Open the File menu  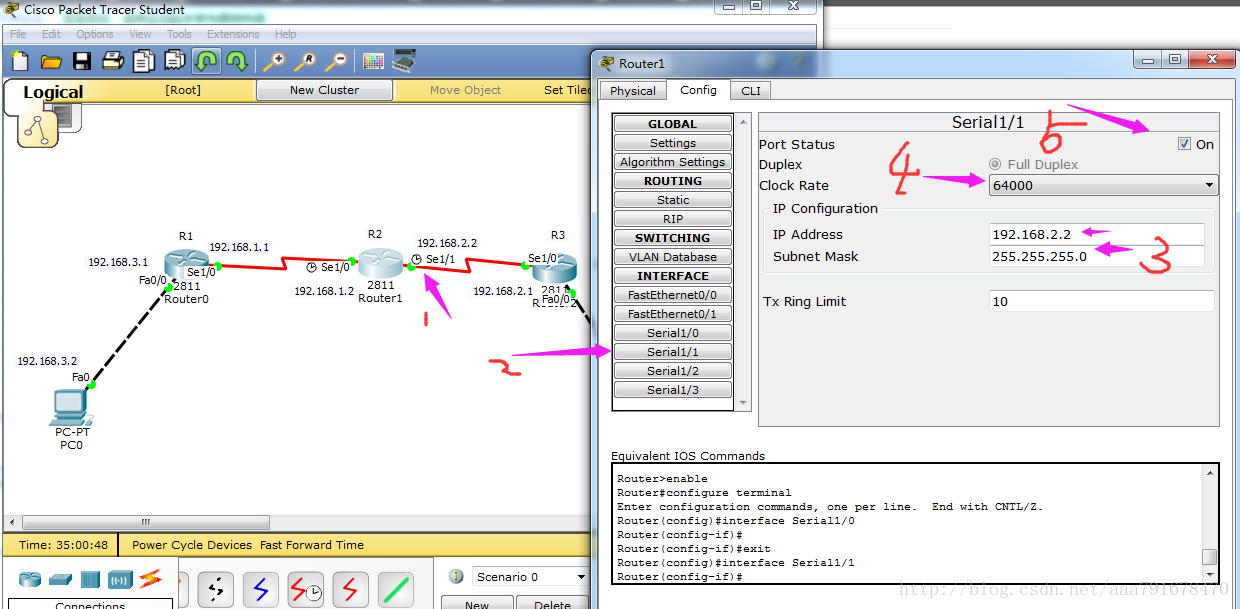(x=18, y=34)
